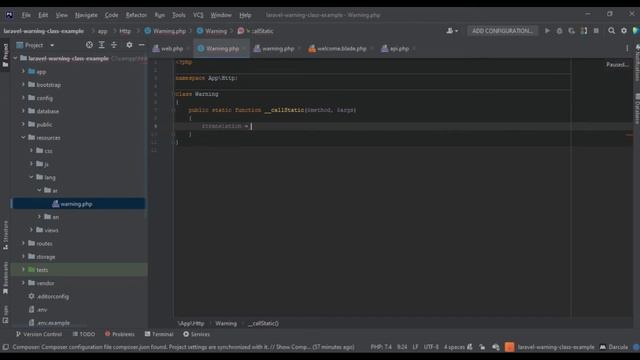The width and height of the screenshot is (640, 360).
Task: Switch to lowercase warning.php tab
Action: coord(273,48)
